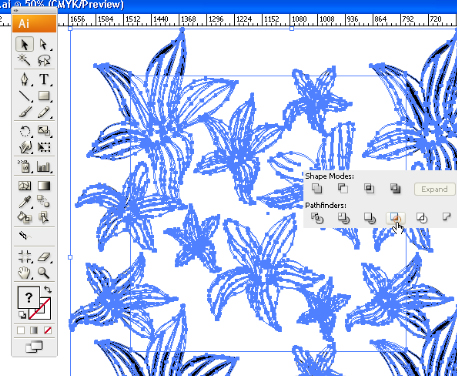The width and height of the screenshot is (457, 376).
Task: Click the "Shape Modes:" label
Action: click(330, 176)
